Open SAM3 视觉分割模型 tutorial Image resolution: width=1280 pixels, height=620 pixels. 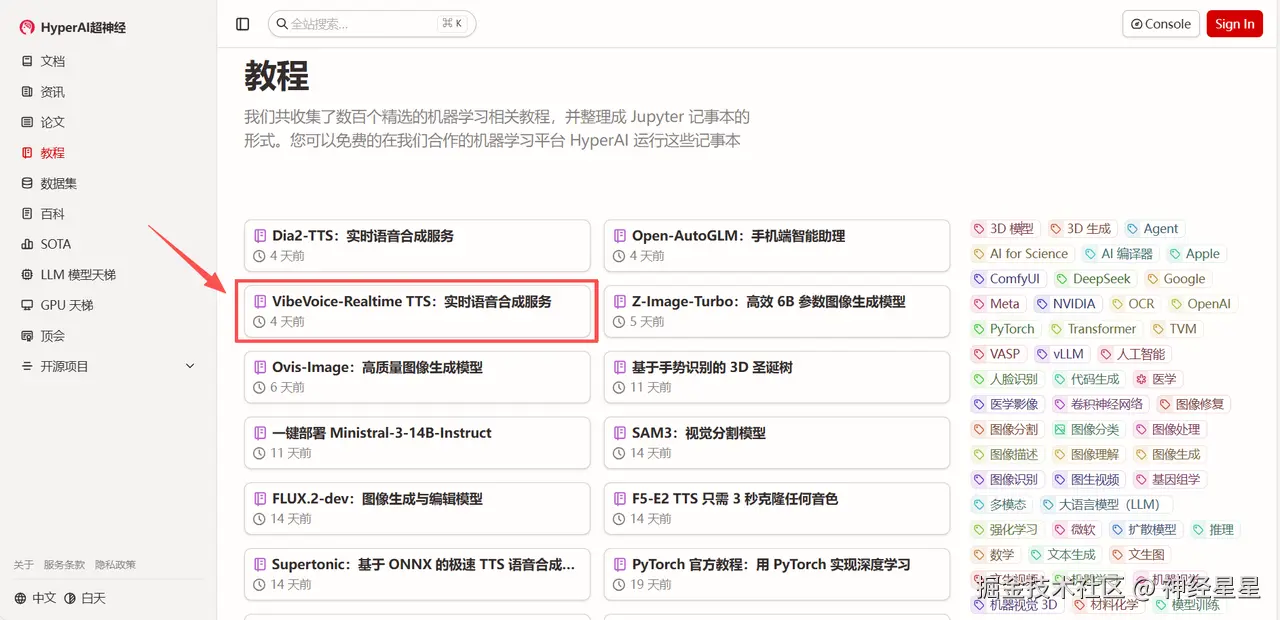pos(777,443)
